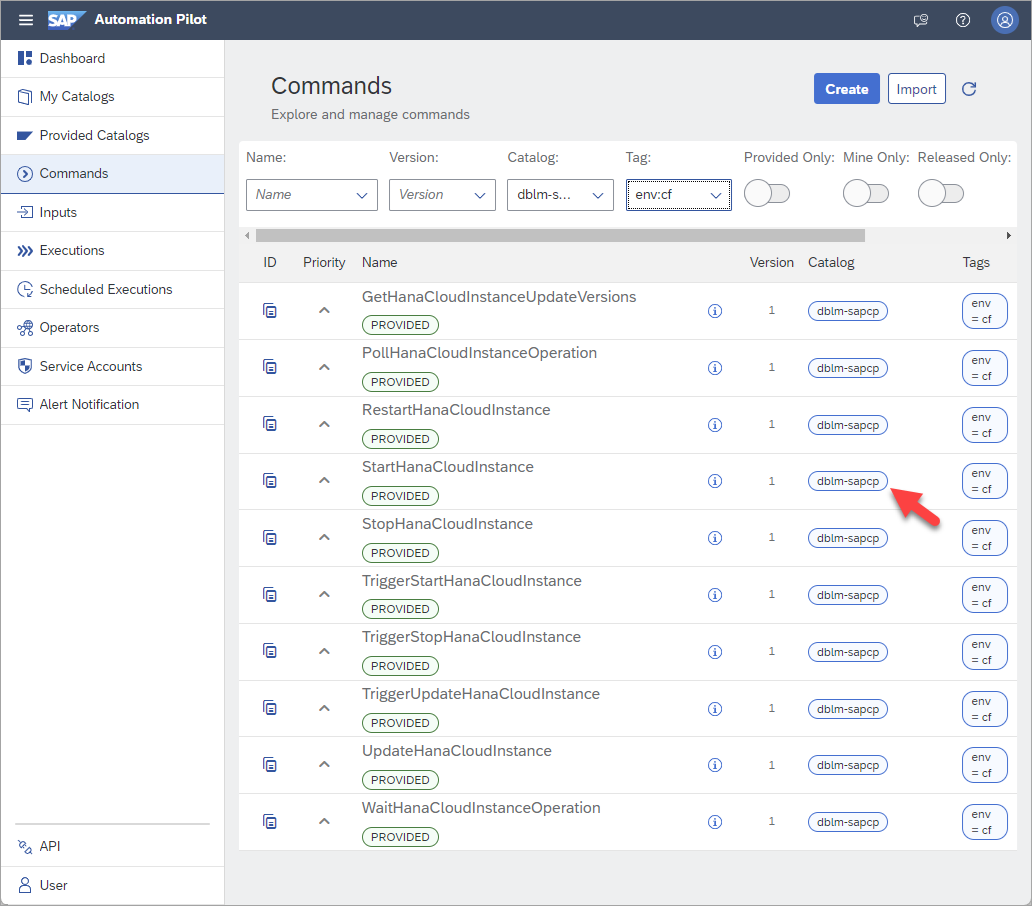Show info for StopHanaCloudInstance
The image size is (1032, 906).
715,538
